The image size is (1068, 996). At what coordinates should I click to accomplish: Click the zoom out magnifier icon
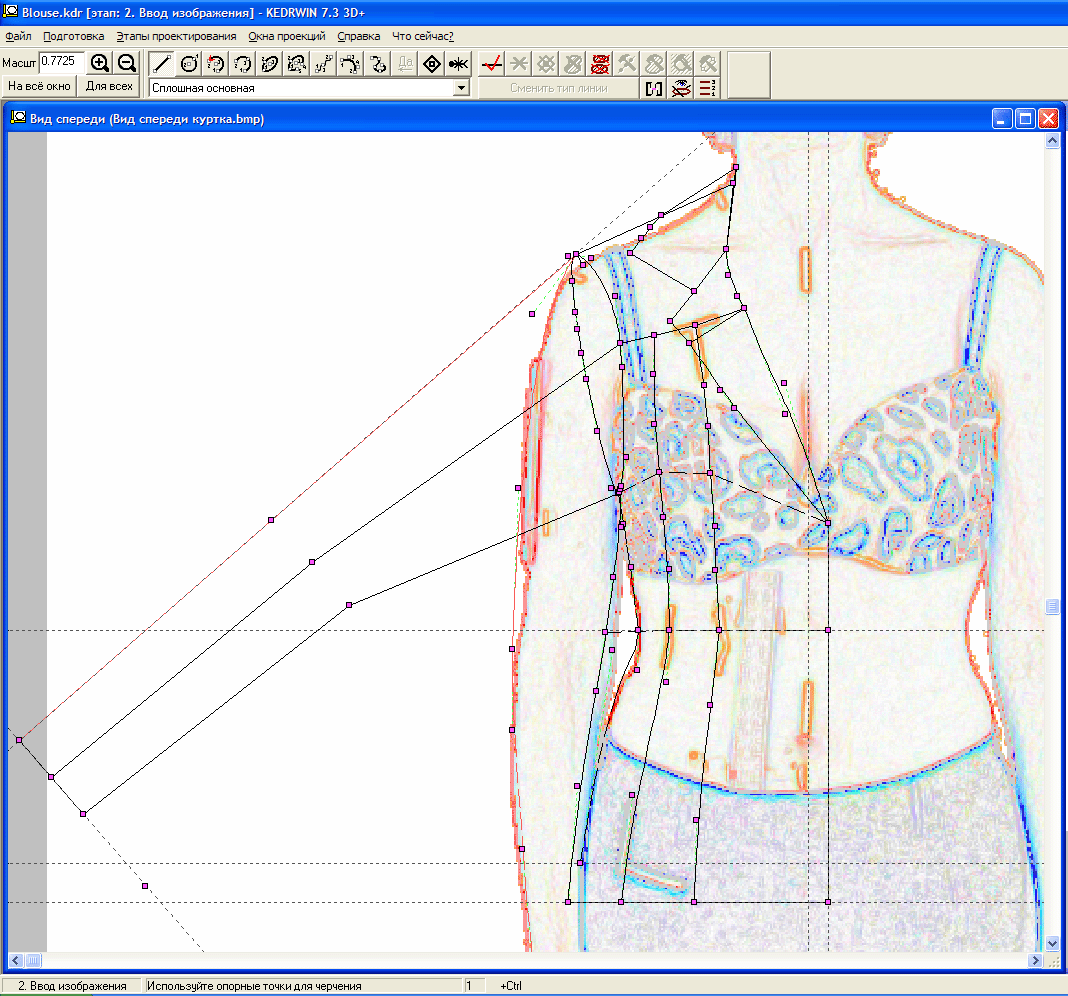[126, 63]
